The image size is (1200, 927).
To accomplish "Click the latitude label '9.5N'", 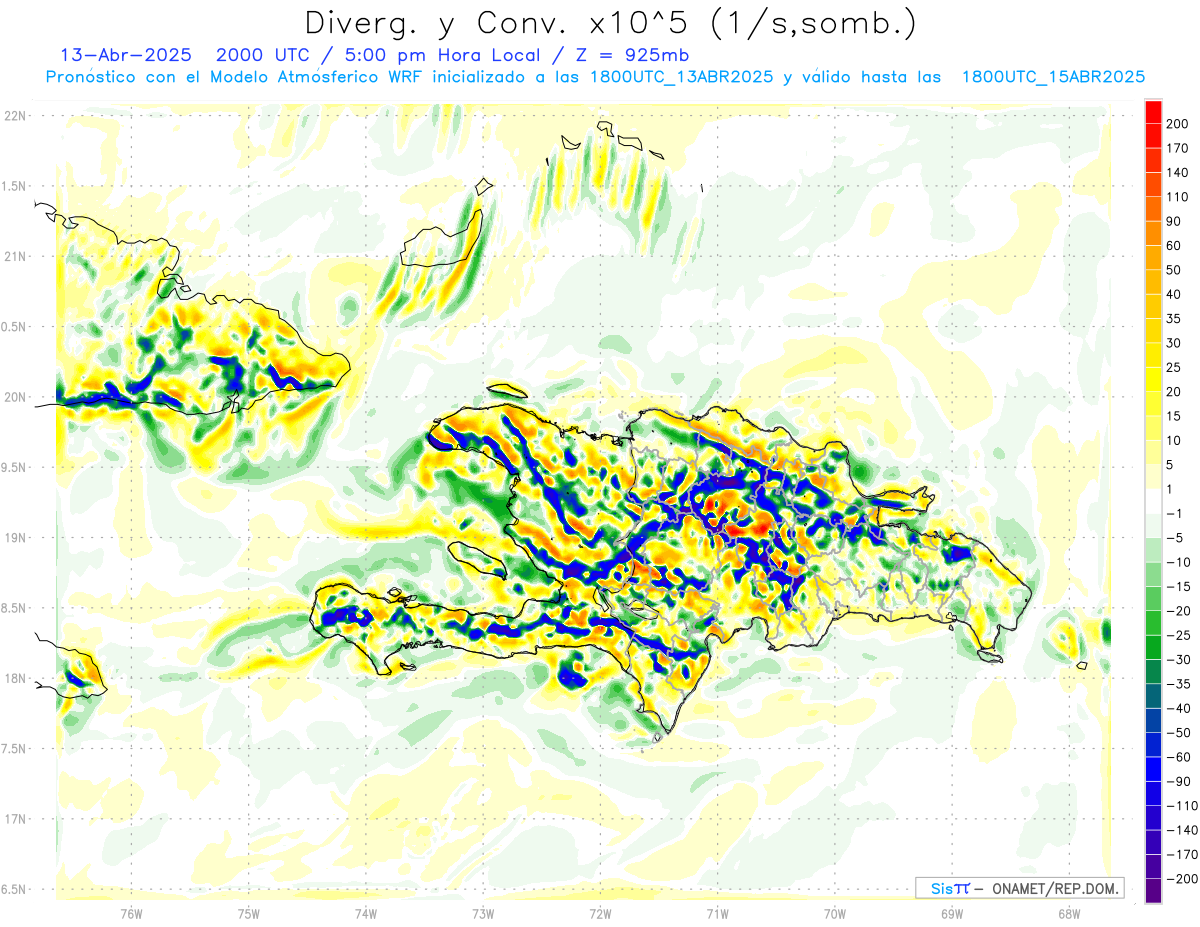I will click(15, 467).
